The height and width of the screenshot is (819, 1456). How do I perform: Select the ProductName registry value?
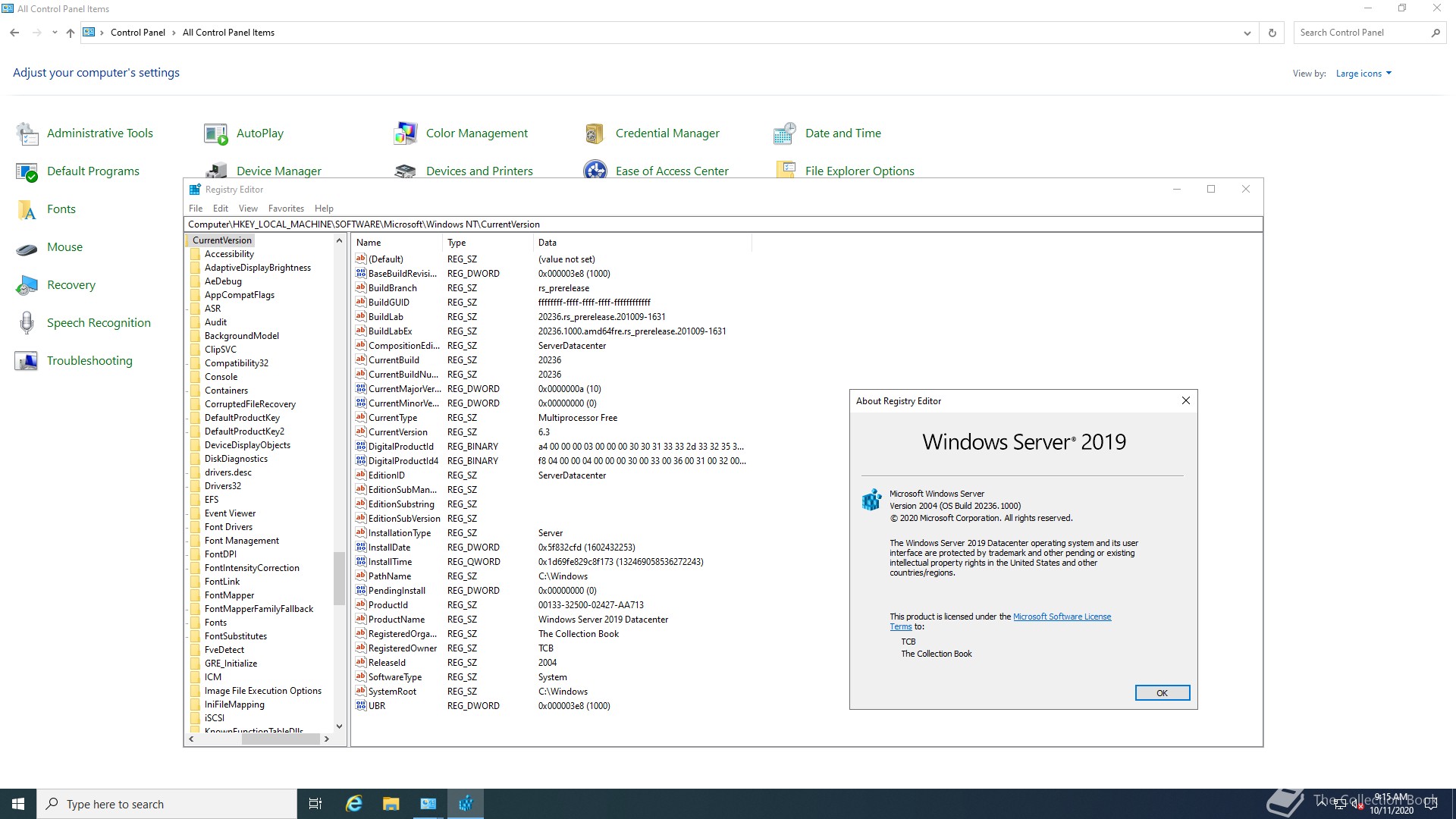tap(397, 620)
